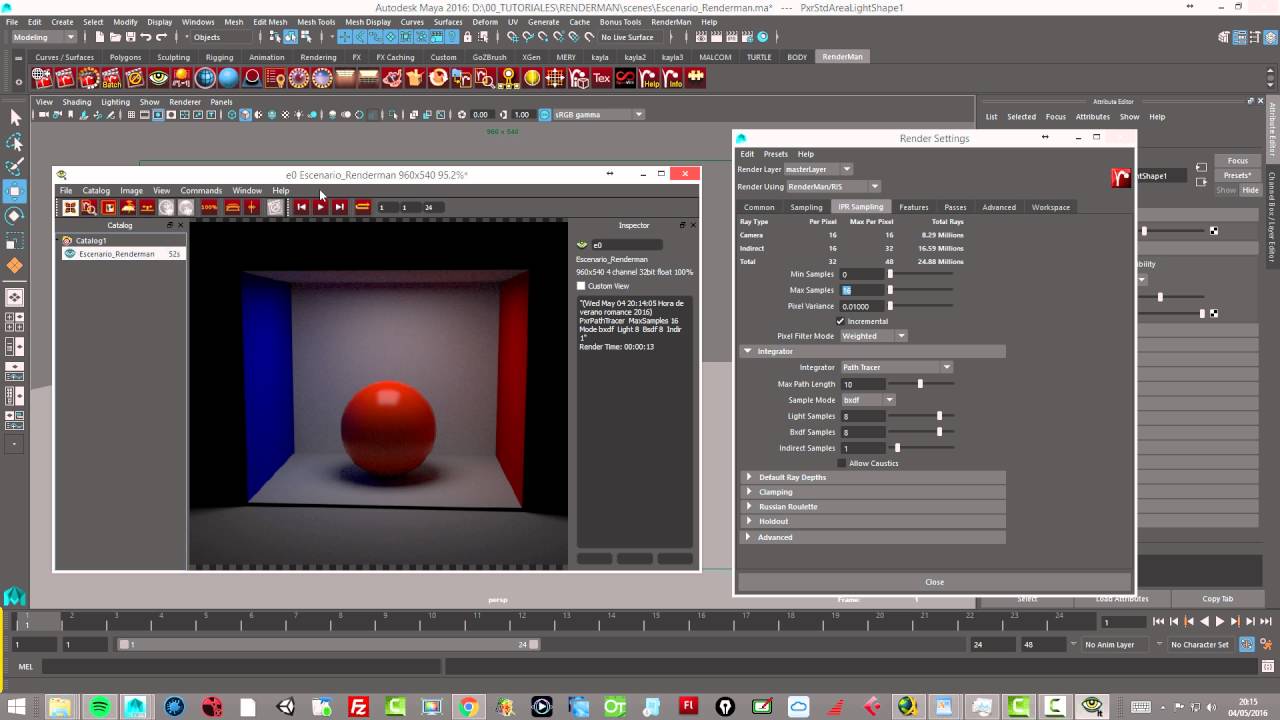Image resolution: width=1280 pixels, height=720 pixels.
Task: Open Catalog menu in render window
Action: click(x=96, y=190)
